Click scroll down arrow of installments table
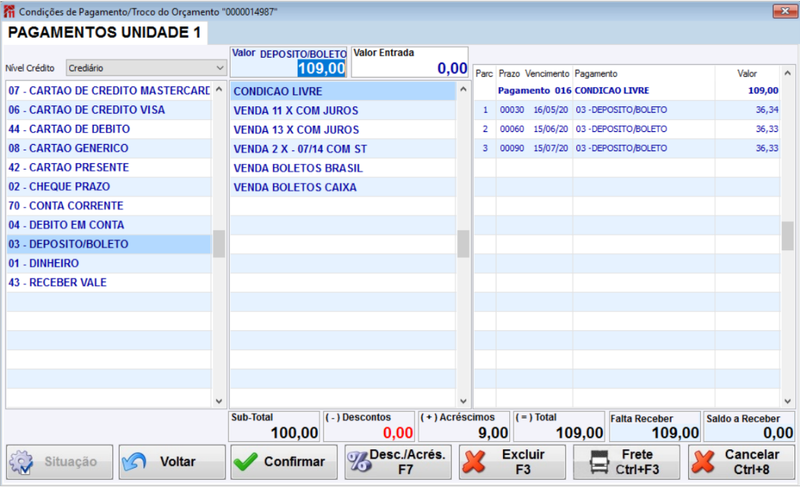Image resolution: width=800 pixels, height=487 pixels. (787, 401)
